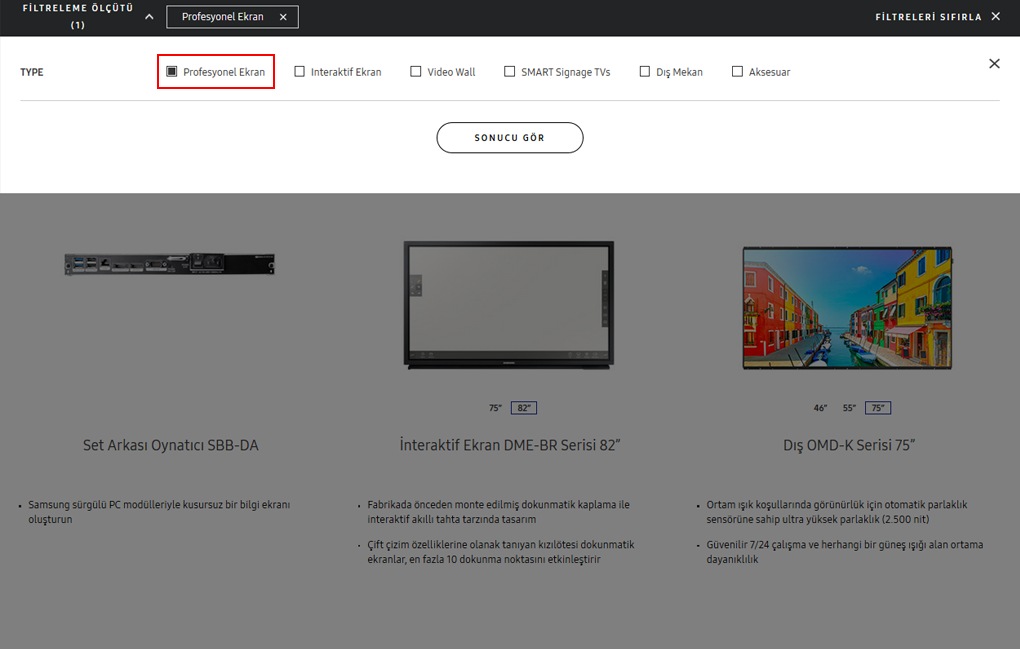
Task: Select 75" size for DME-BR Serisi
Action: [x=495, y=408]
